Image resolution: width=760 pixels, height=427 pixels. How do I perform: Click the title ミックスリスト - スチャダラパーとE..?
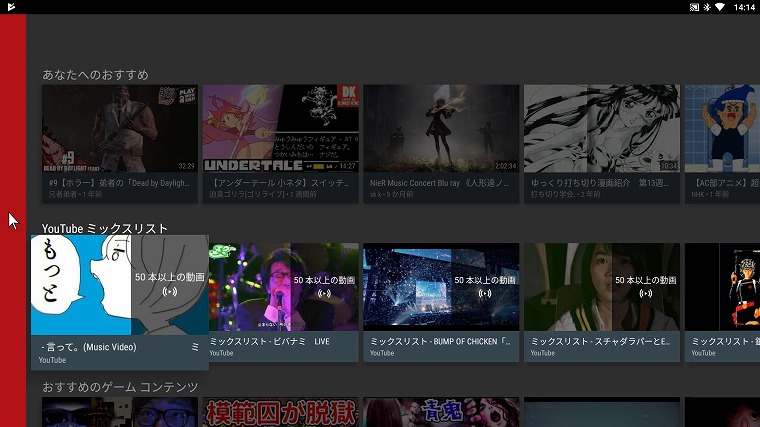pyautogui.click(x=601, y=341)
